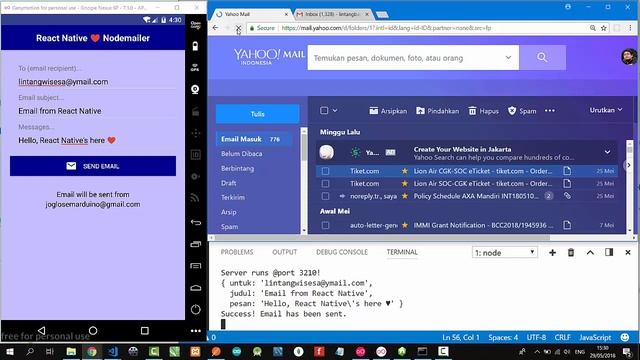
Task: Open the Berbintang folder
Action: pos(238,169)
